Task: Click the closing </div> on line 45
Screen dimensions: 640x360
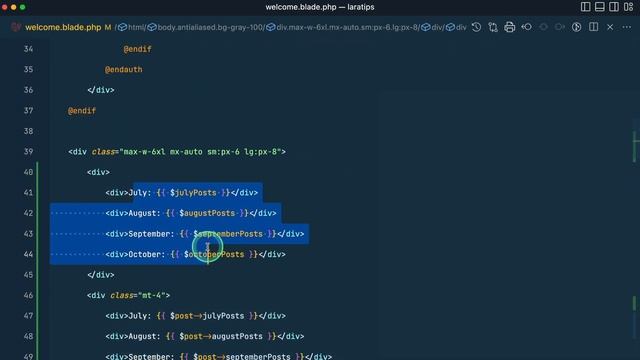Action: pos(101,275)
